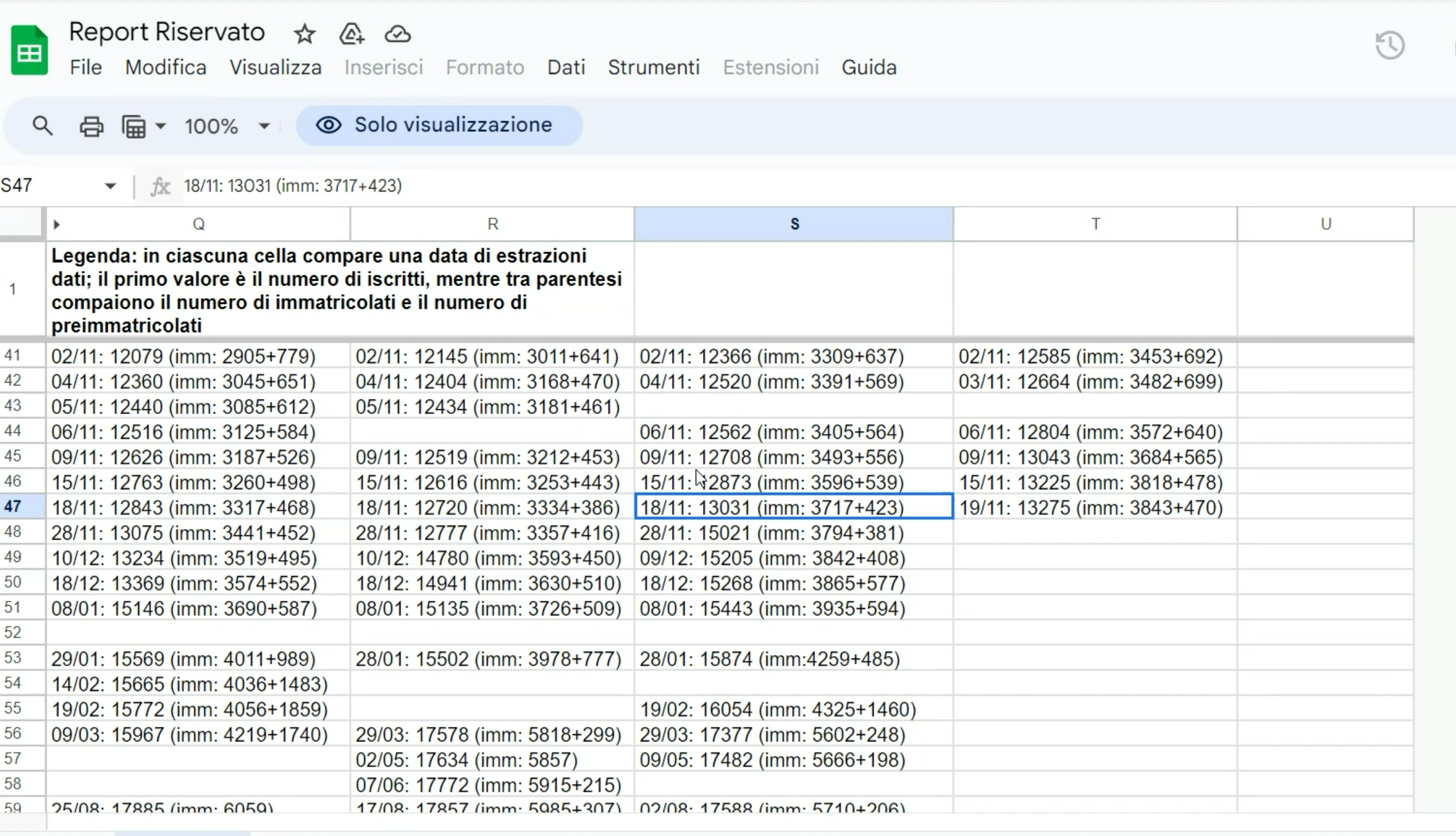Select row 1 header

click(x=22, y=289)
